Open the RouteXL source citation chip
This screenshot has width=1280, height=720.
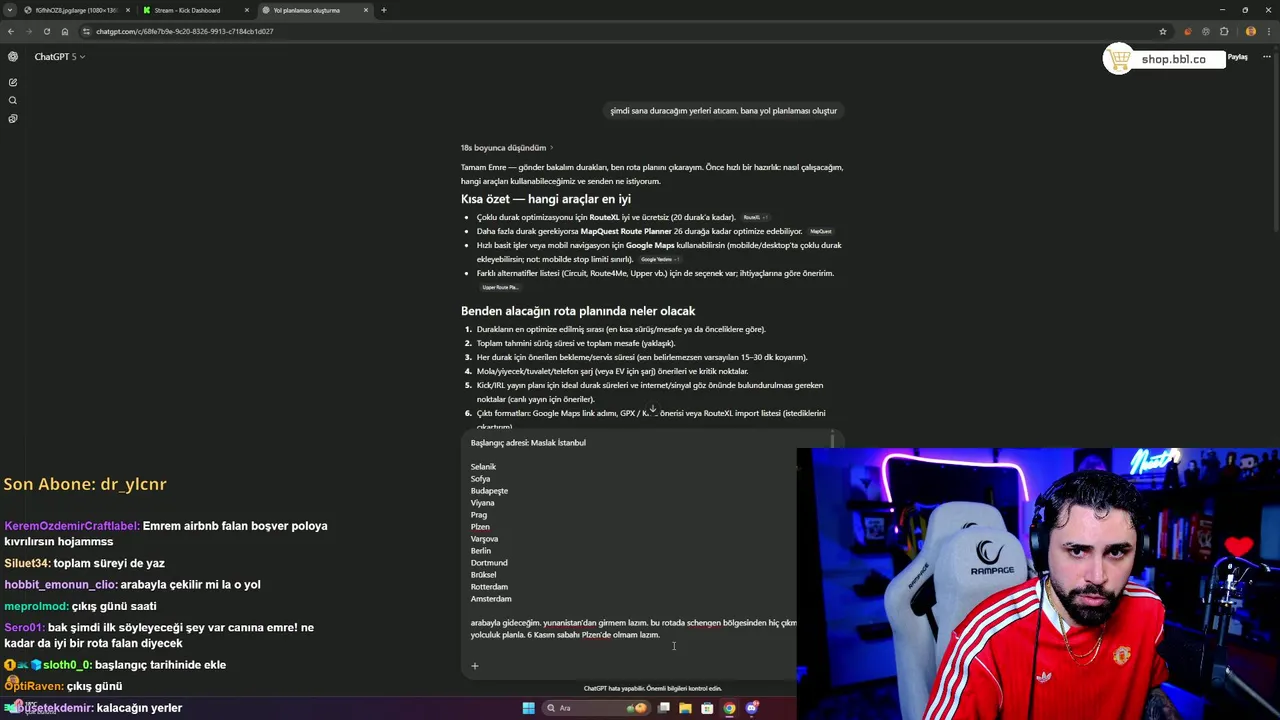[x=755, y=217]
